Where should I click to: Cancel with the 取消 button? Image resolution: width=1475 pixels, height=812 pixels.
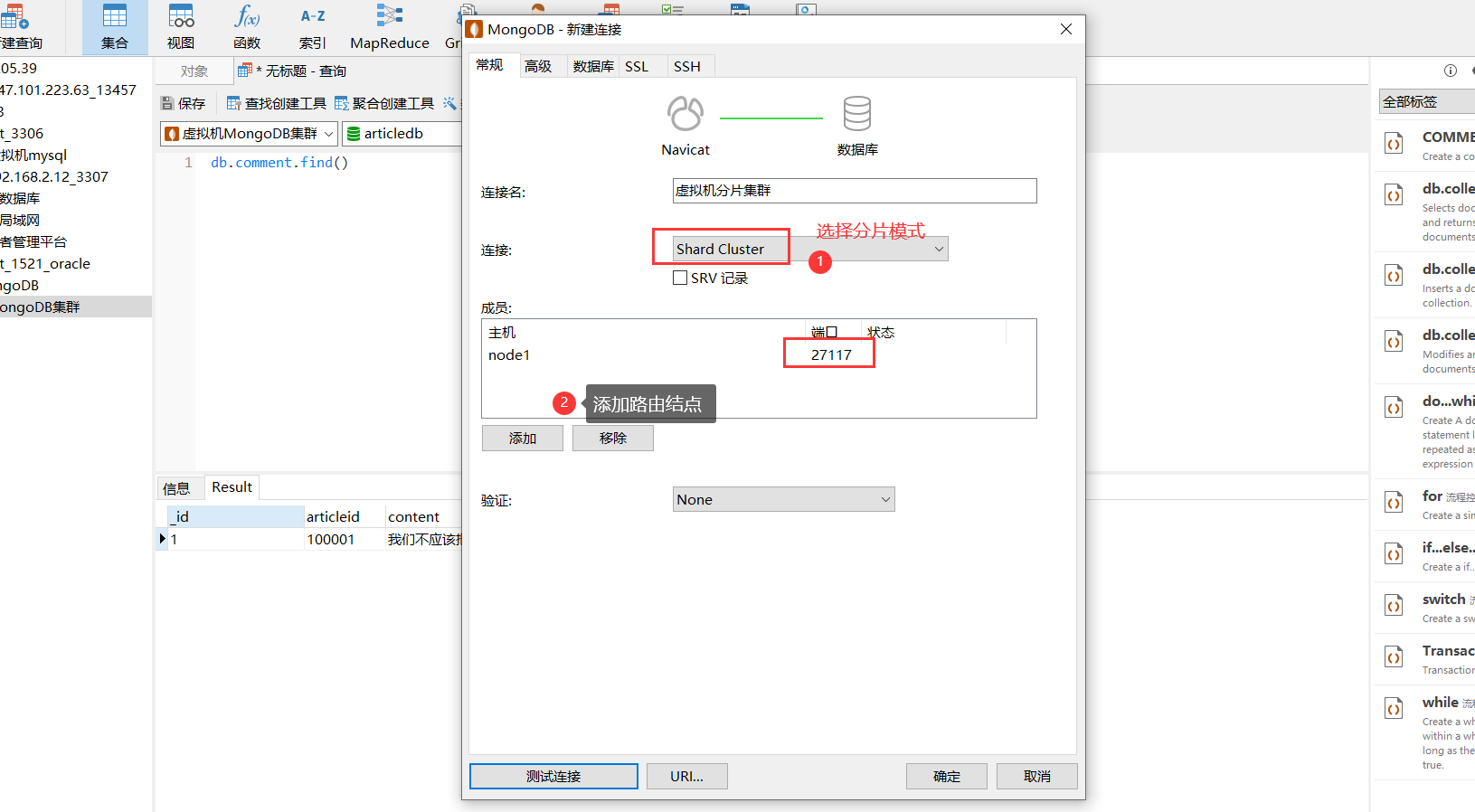1037,776
